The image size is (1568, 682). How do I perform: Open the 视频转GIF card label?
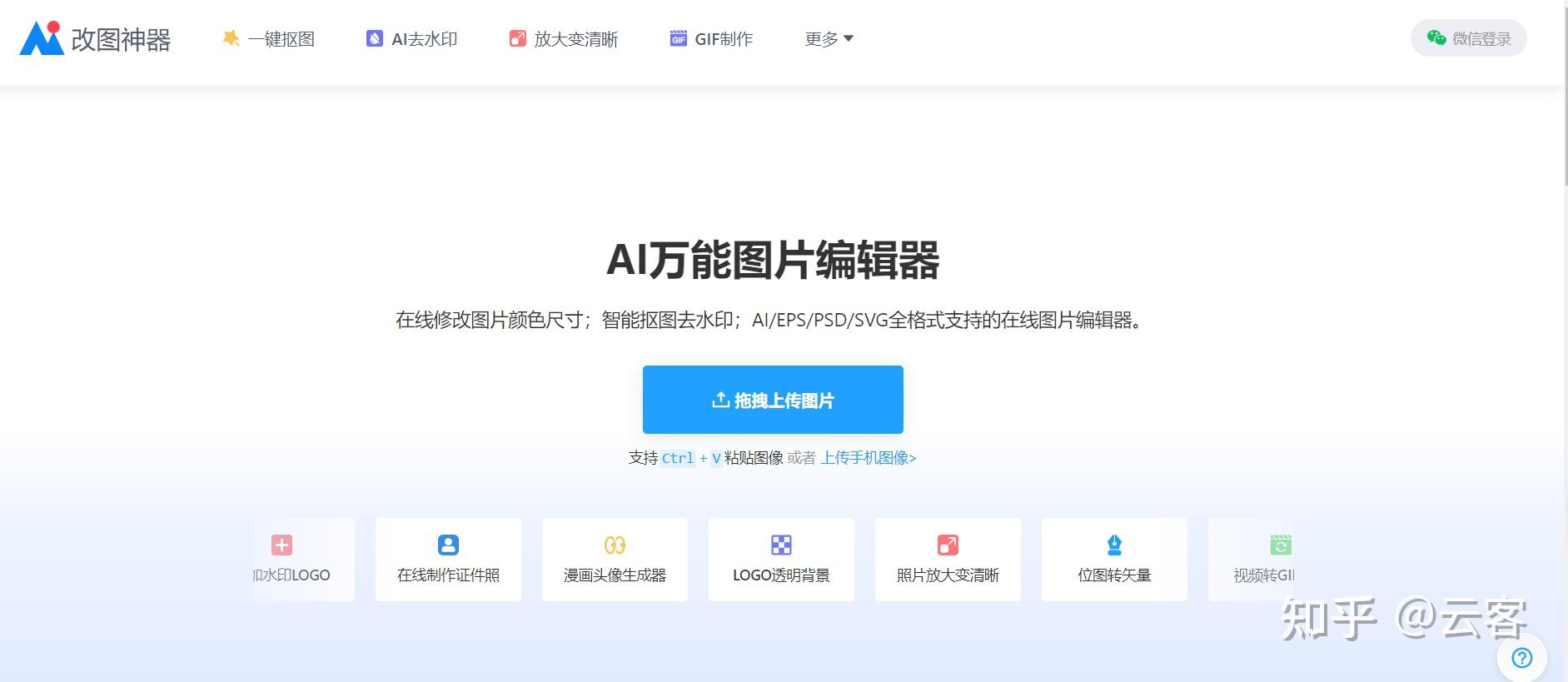tap(1264, 575)
